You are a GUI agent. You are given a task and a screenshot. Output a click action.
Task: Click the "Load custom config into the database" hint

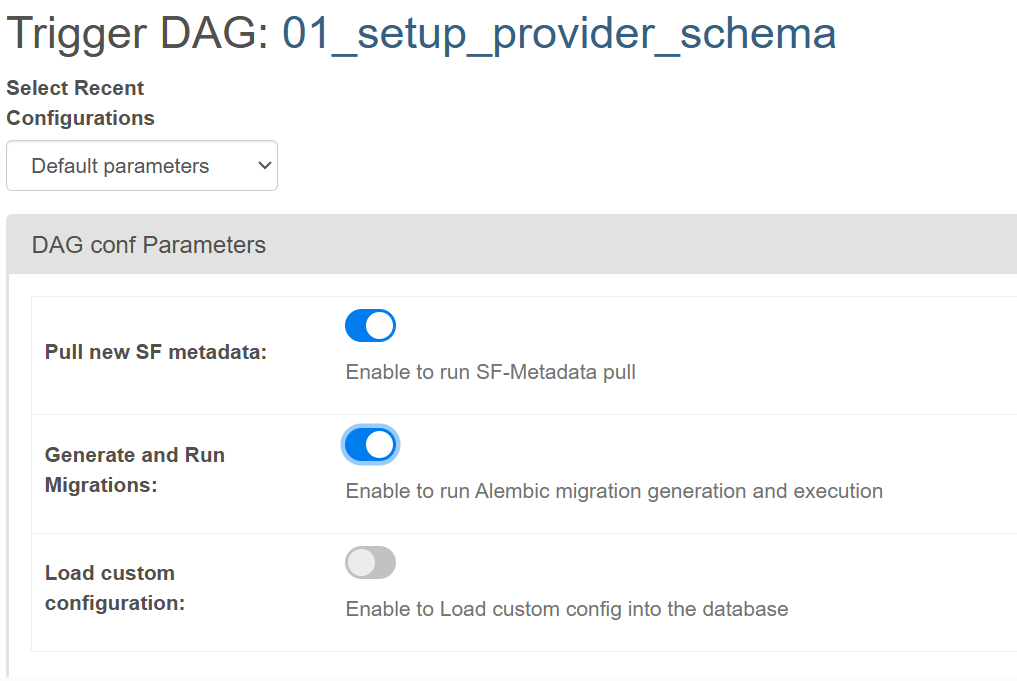coord(567,609)
